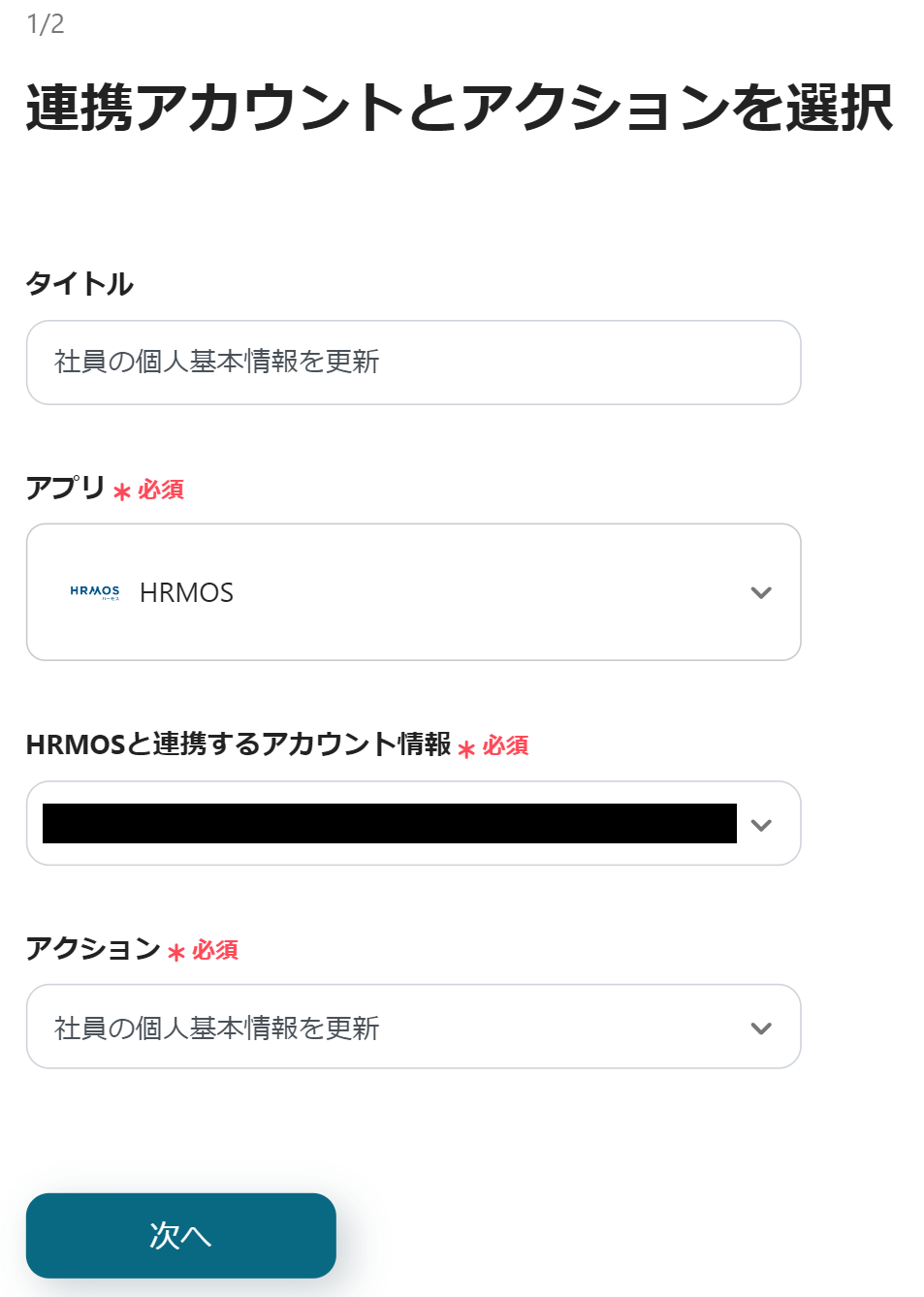Viewport: 924px width, 1297px height.
Task: Click the タイトル field label
Action: [80, 284]
